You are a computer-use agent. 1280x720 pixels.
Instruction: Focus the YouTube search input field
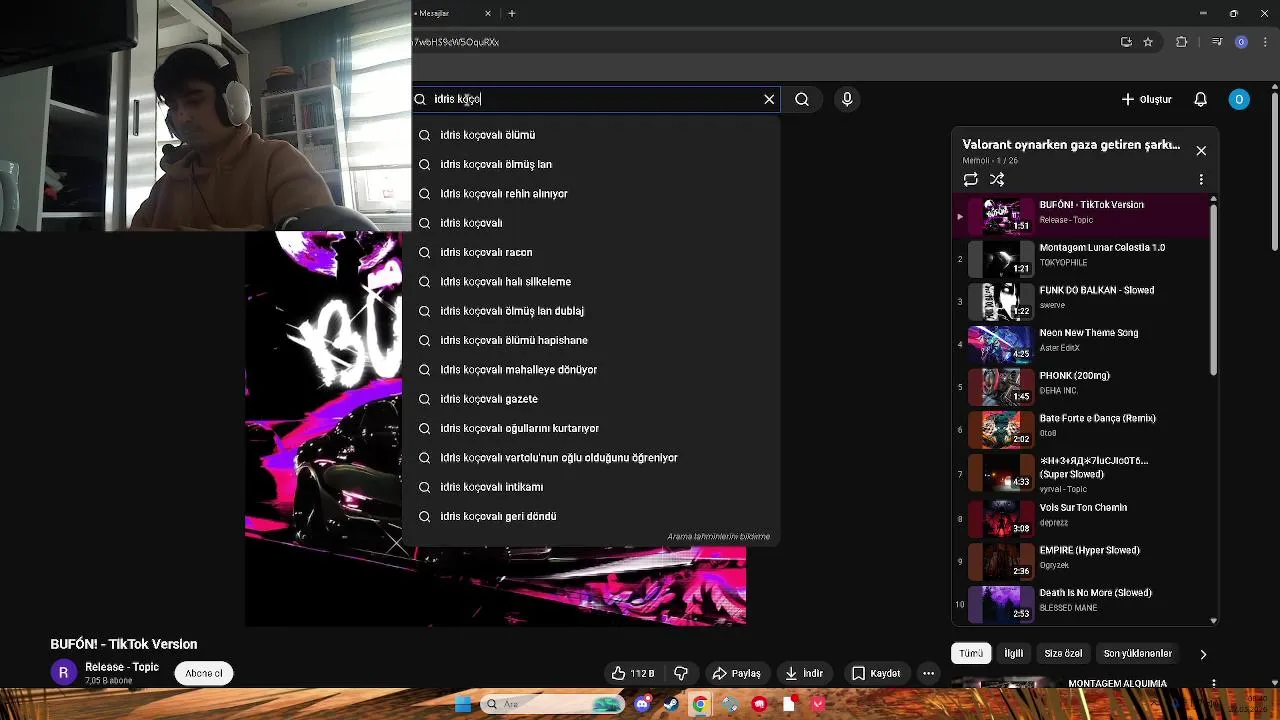pyautogui.click(x=595, y=99)
